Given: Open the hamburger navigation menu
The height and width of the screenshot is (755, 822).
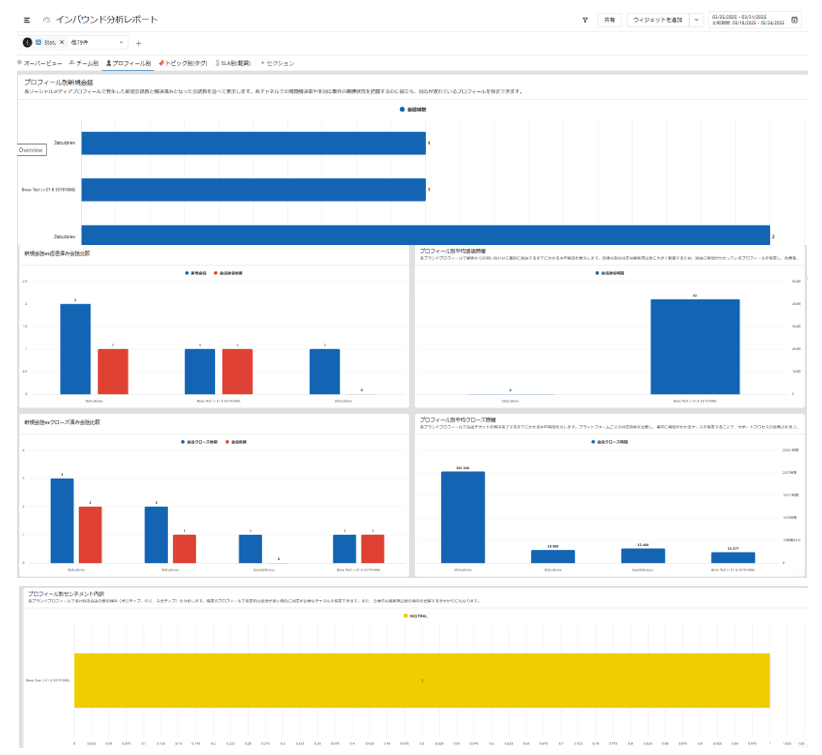Looking at the screenshot, I should 26,20.
